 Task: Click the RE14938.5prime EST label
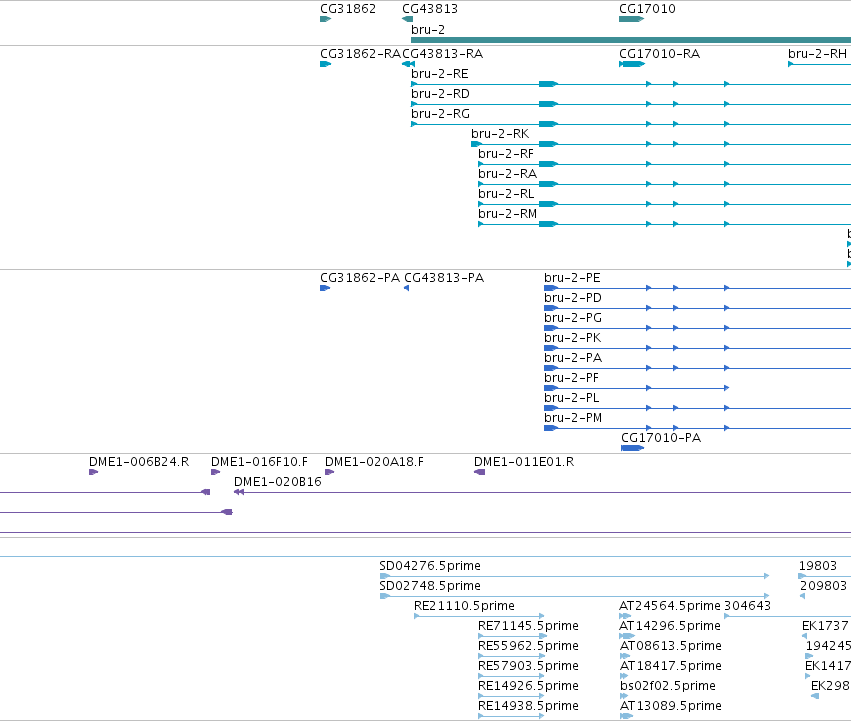528,706
